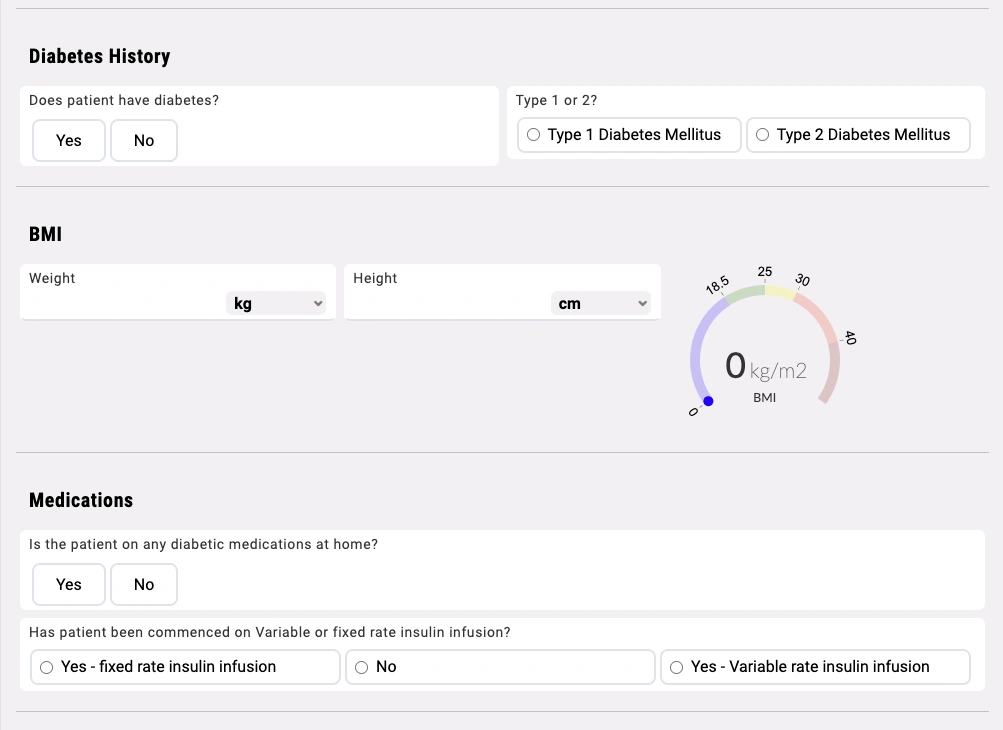Click the blue marker on the BMI gauge
Screen dimensions: 1003x730
pyautogui.click(x=708, y=401)
